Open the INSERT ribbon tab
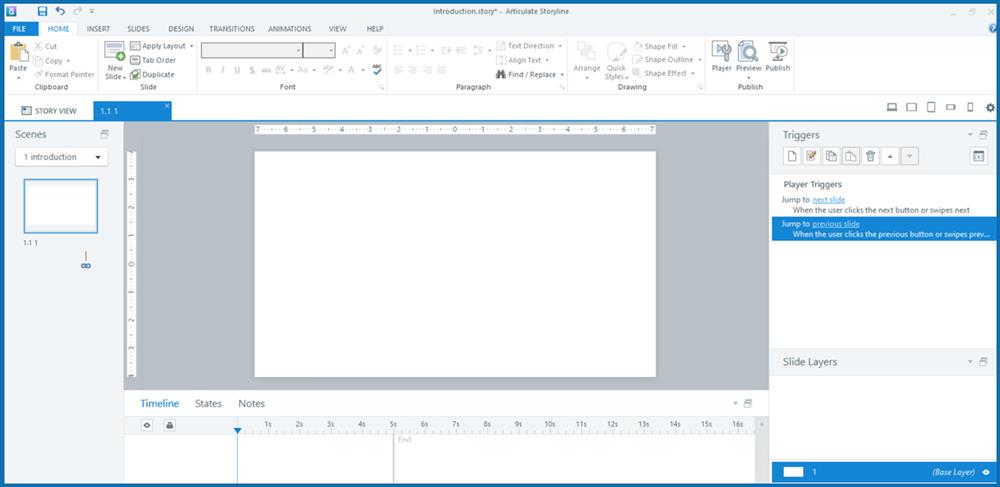 pos(98,29)
